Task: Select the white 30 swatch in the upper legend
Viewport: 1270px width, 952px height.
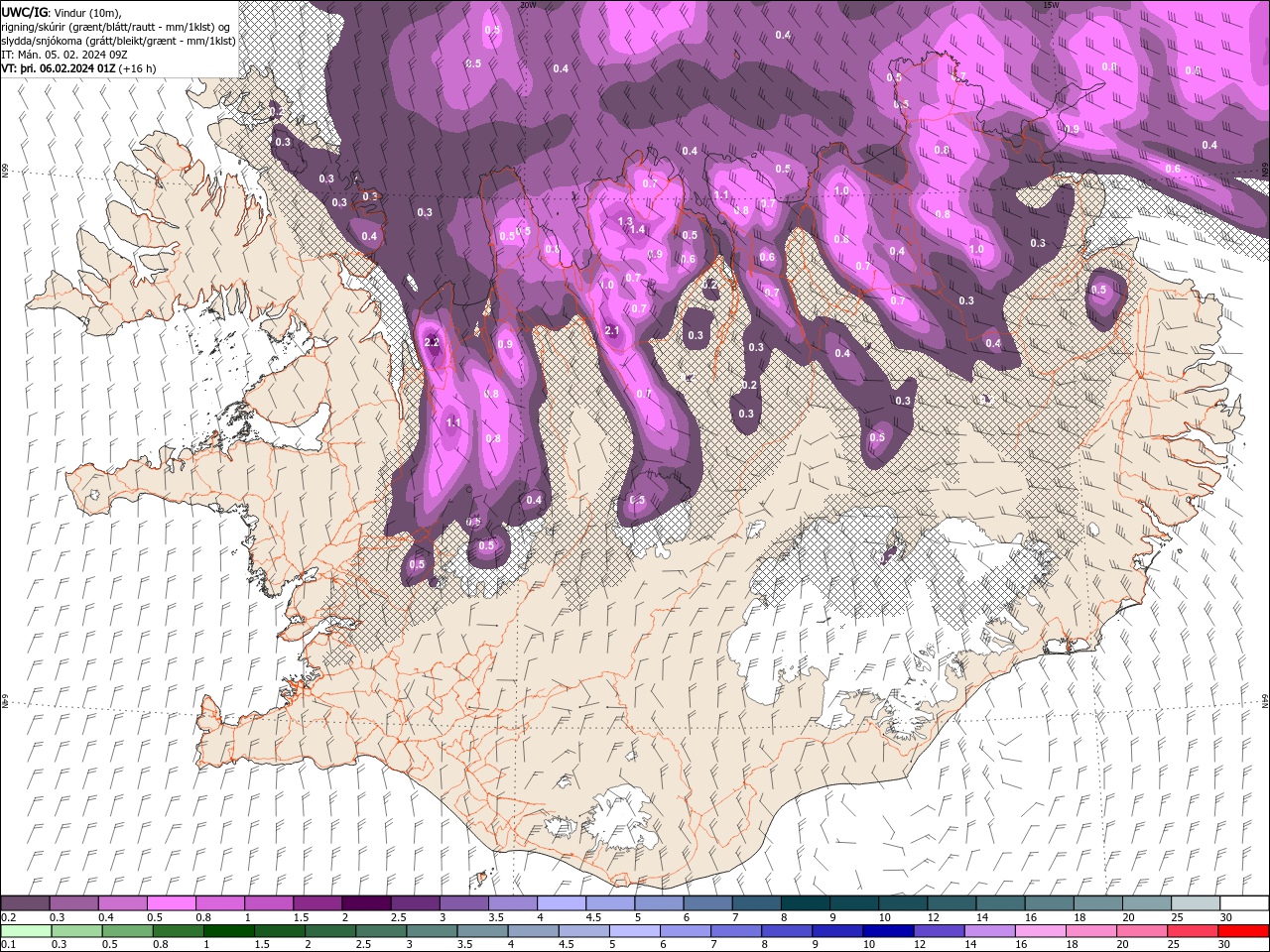Action: 1244,903
